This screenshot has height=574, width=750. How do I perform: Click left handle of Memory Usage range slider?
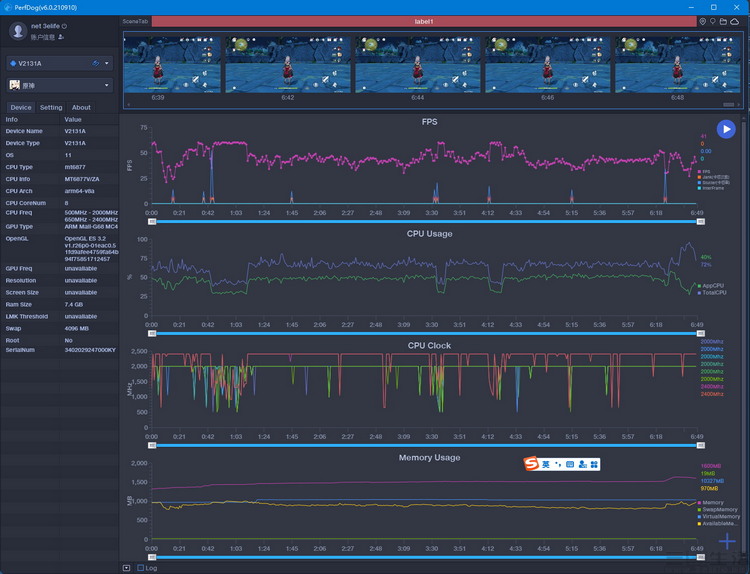pos(152,557)
